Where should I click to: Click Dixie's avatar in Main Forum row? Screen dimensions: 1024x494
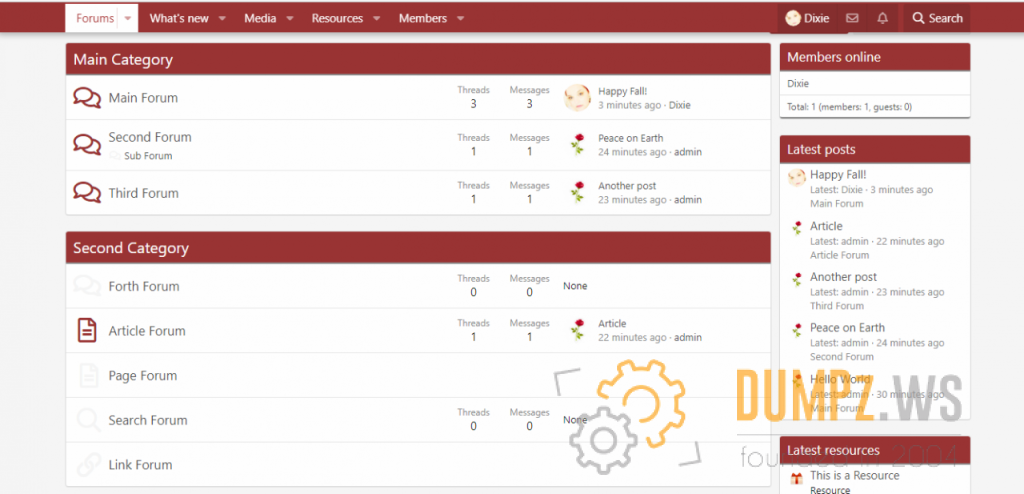pyautogui.click(x=577, y=98)
